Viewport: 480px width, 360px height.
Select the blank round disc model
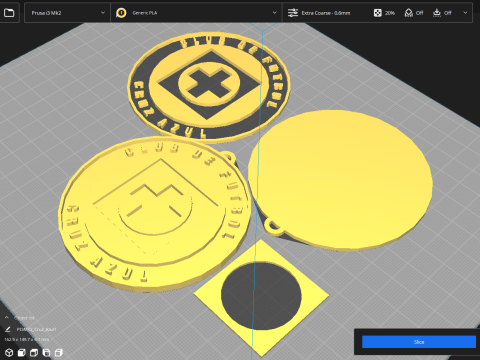point(340,180)
